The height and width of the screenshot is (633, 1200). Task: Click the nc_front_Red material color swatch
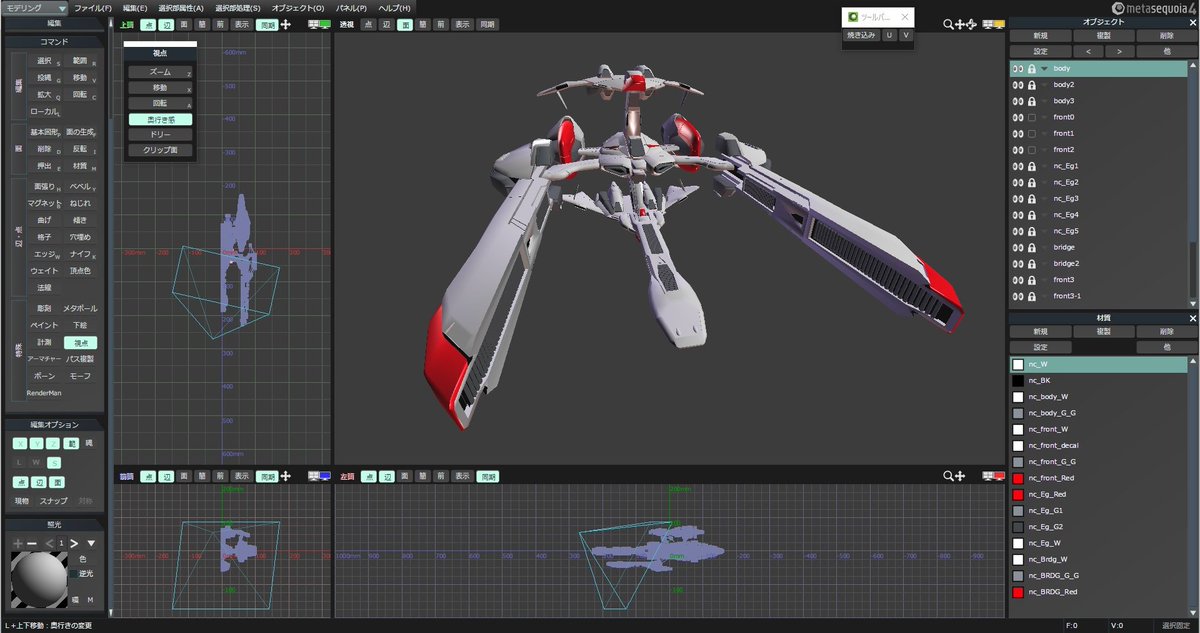1018,478
